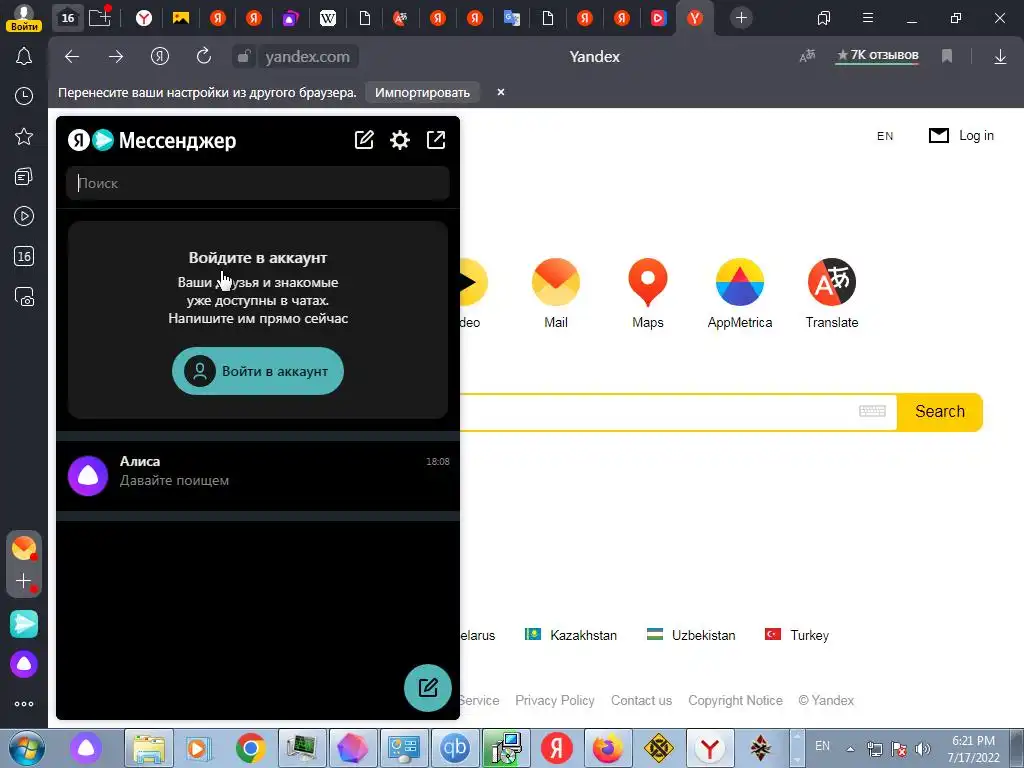The image size is (1024, 768).
Task: Click the AppMetrica service icon
Action: (x=740, y=281)
